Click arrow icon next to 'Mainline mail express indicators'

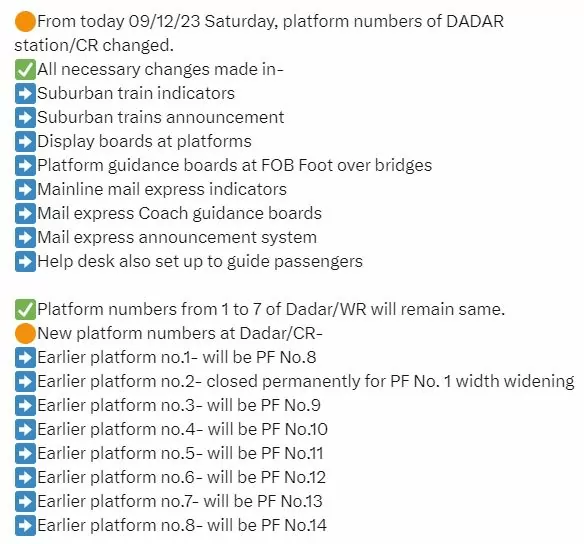click(25, 190)
